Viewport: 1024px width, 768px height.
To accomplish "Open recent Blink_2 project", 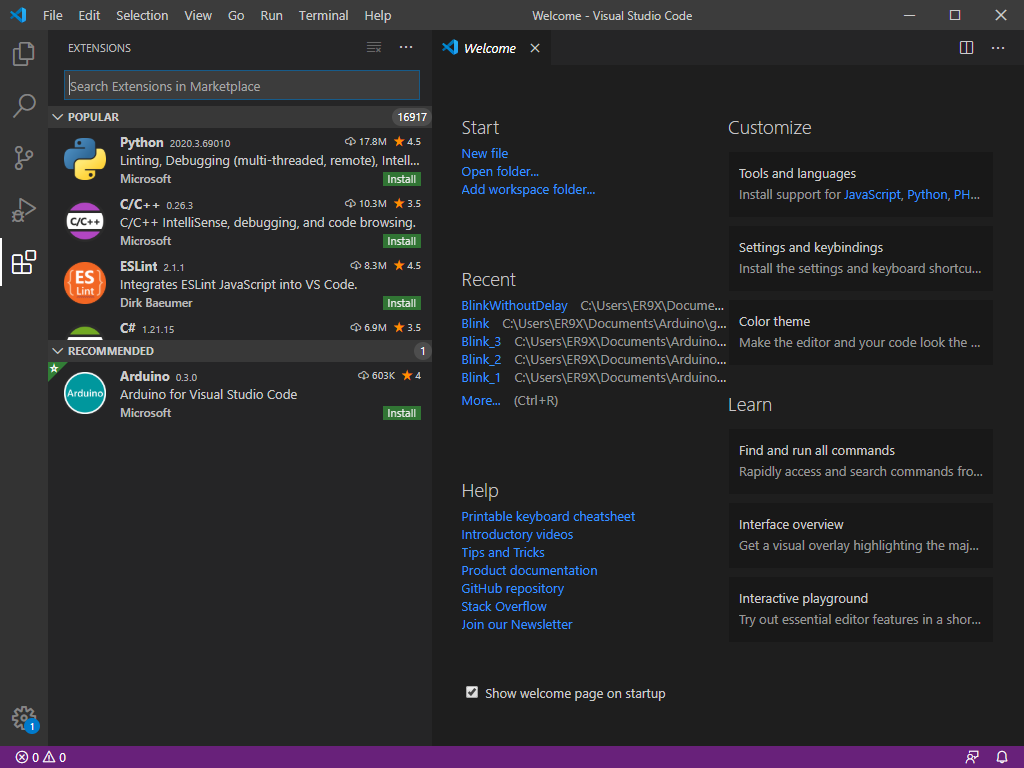I will 481,360.
